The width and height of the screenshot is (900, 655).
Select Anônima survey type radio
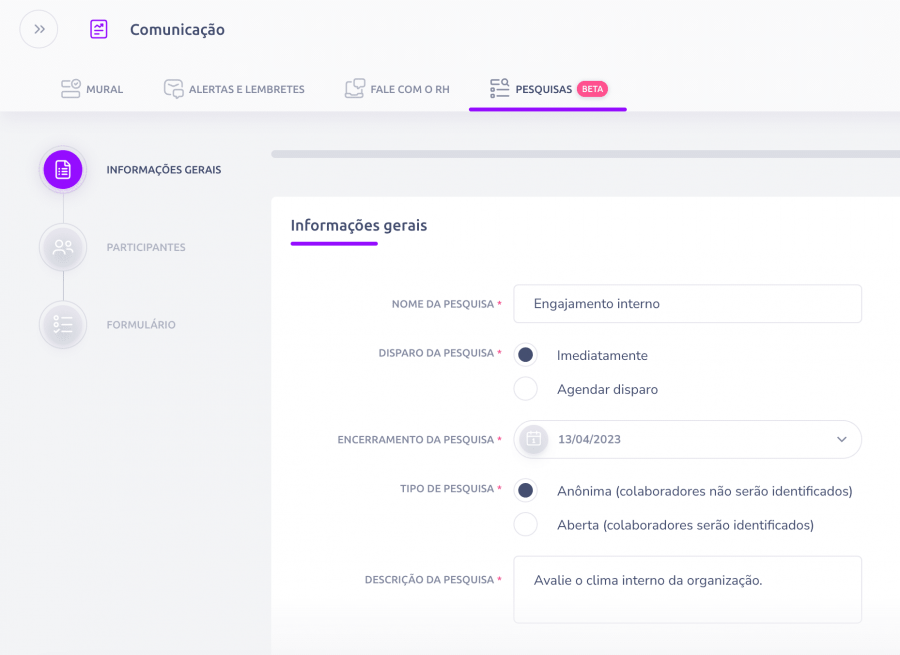click(526, 491)
